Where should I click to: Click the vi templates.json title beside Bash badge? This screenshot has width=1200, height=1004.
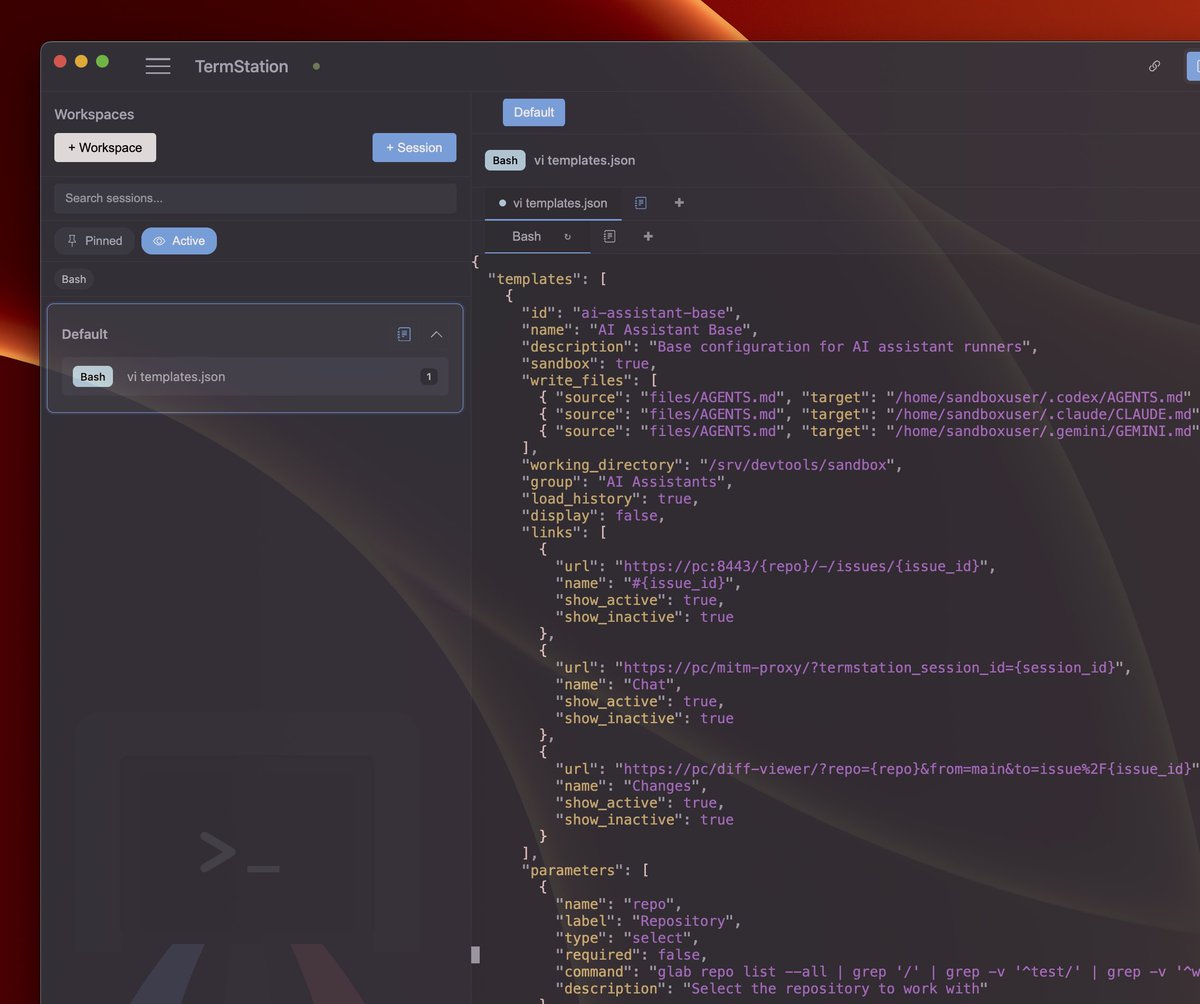[584, 160]
